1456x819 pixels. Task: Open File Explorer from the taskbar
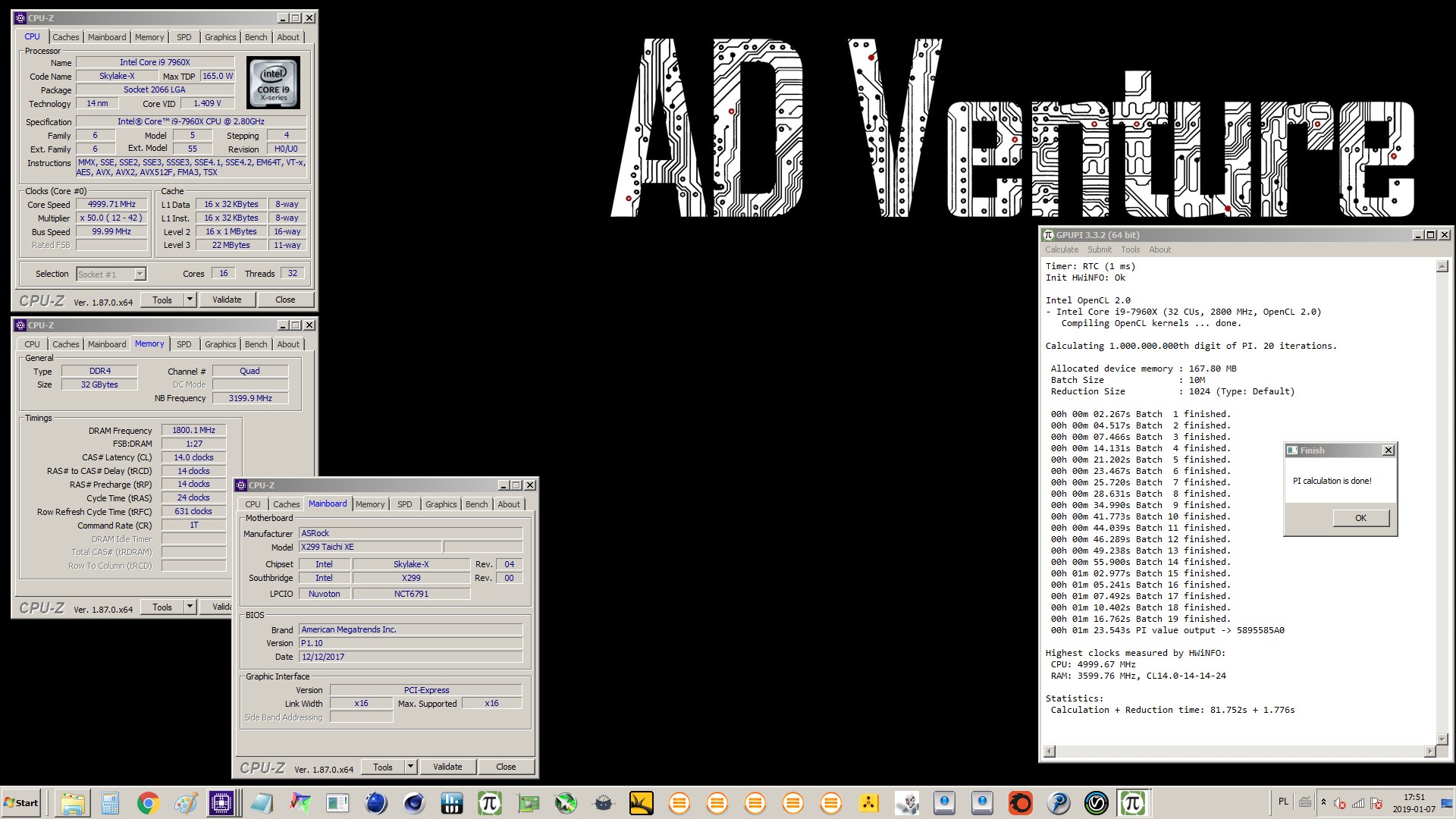tap(72, 803)
